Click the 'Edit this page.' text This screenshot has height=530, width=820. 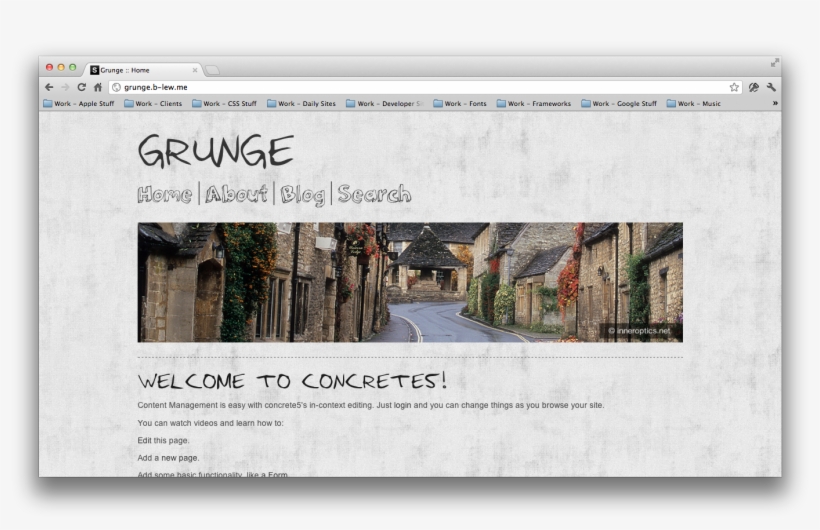coord(164,441)
